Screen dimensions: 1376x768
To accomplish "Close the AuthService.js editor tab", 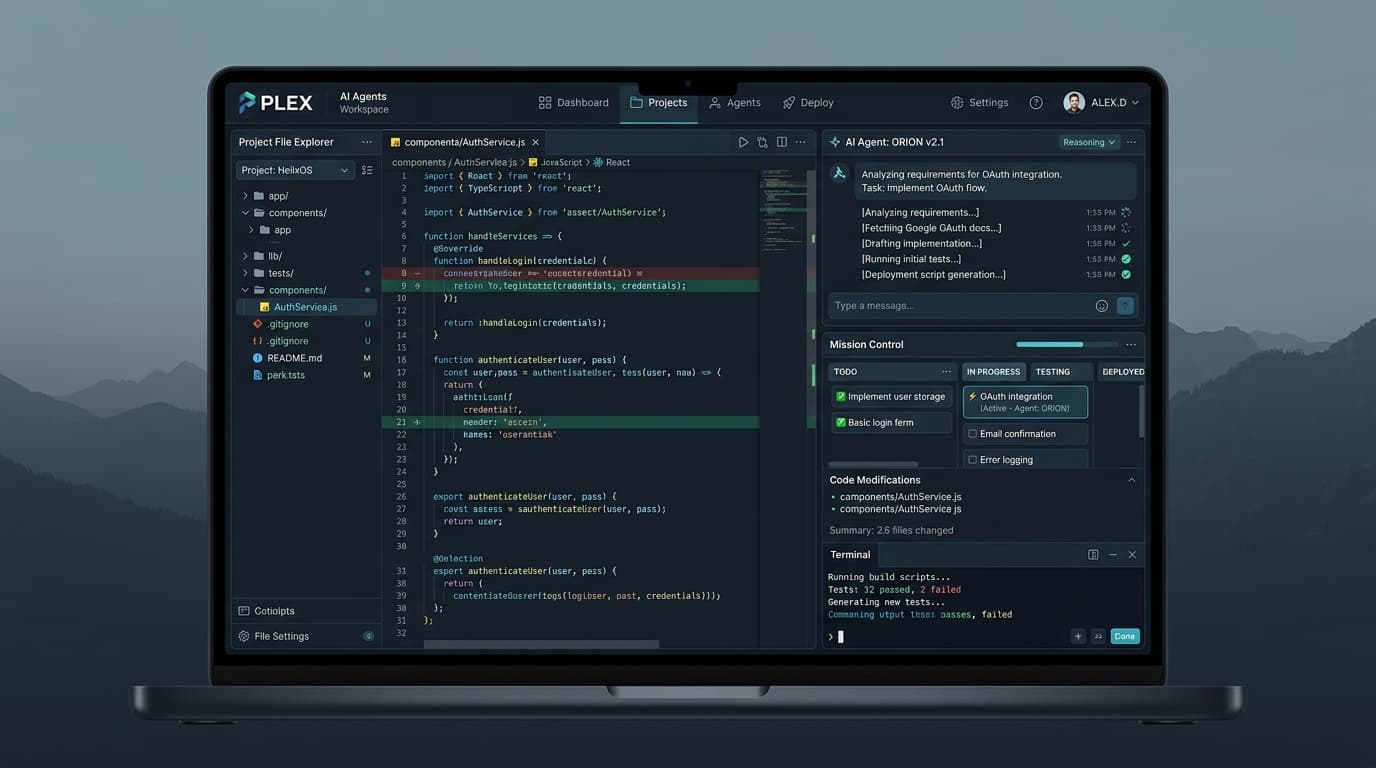I will click(x=536, y=142).
